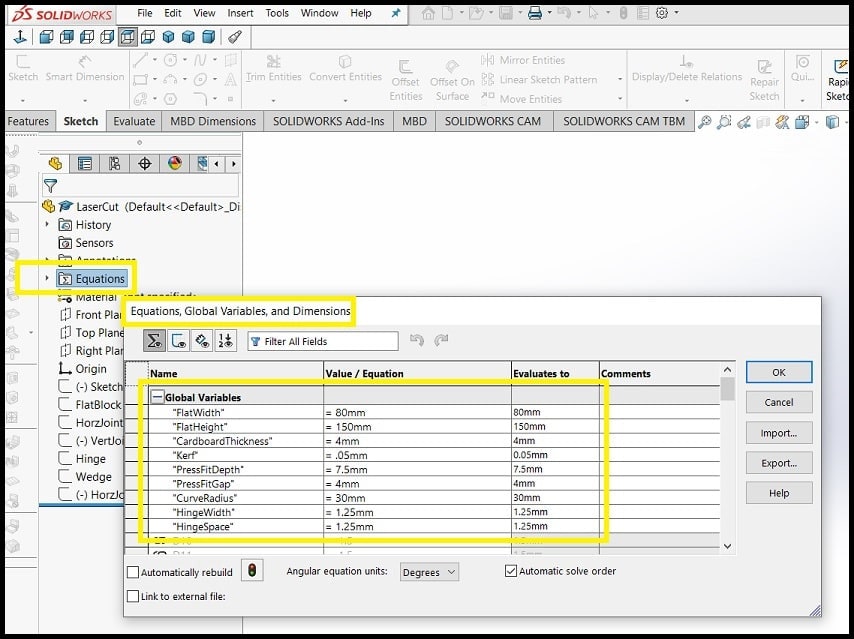The image size is (854, 639).
Task: Open the PropertyManager tab icon
Action: click(x=84, y=163)
